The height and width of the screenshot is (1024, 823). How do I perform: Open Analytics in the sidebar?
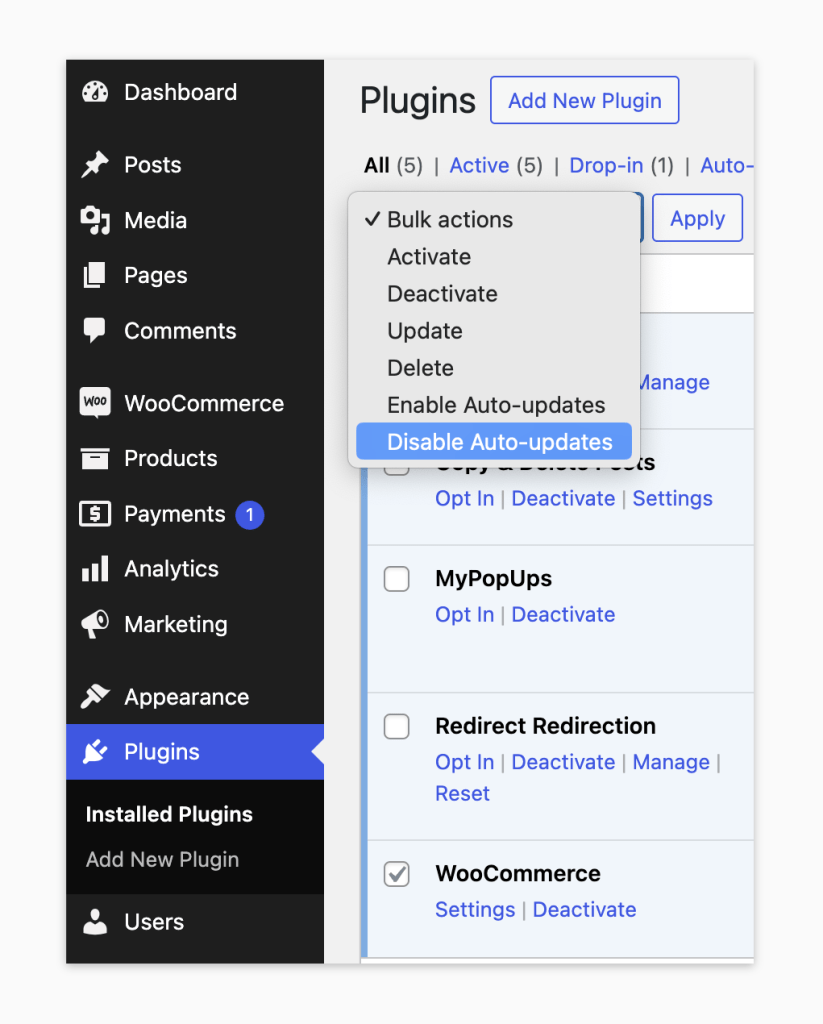172,569
